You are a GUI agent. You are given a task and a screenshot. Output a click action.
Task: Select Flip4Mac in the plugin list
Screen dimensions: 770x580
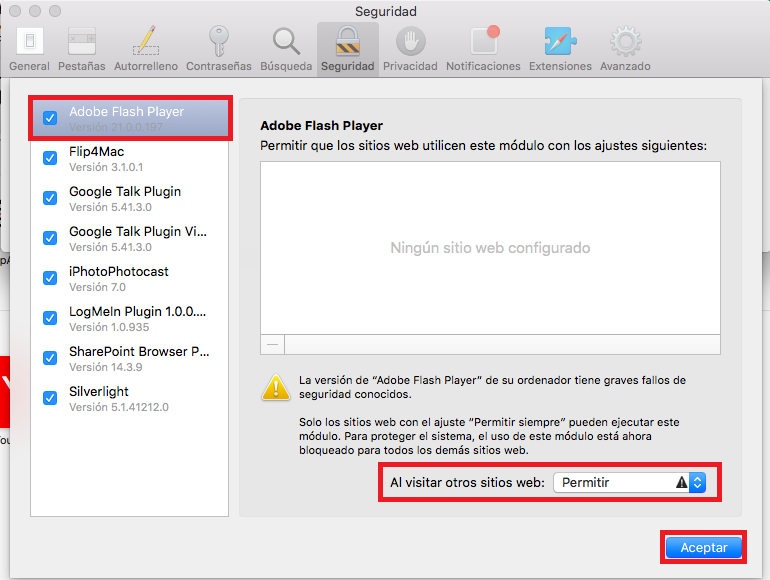click(130, 159)
